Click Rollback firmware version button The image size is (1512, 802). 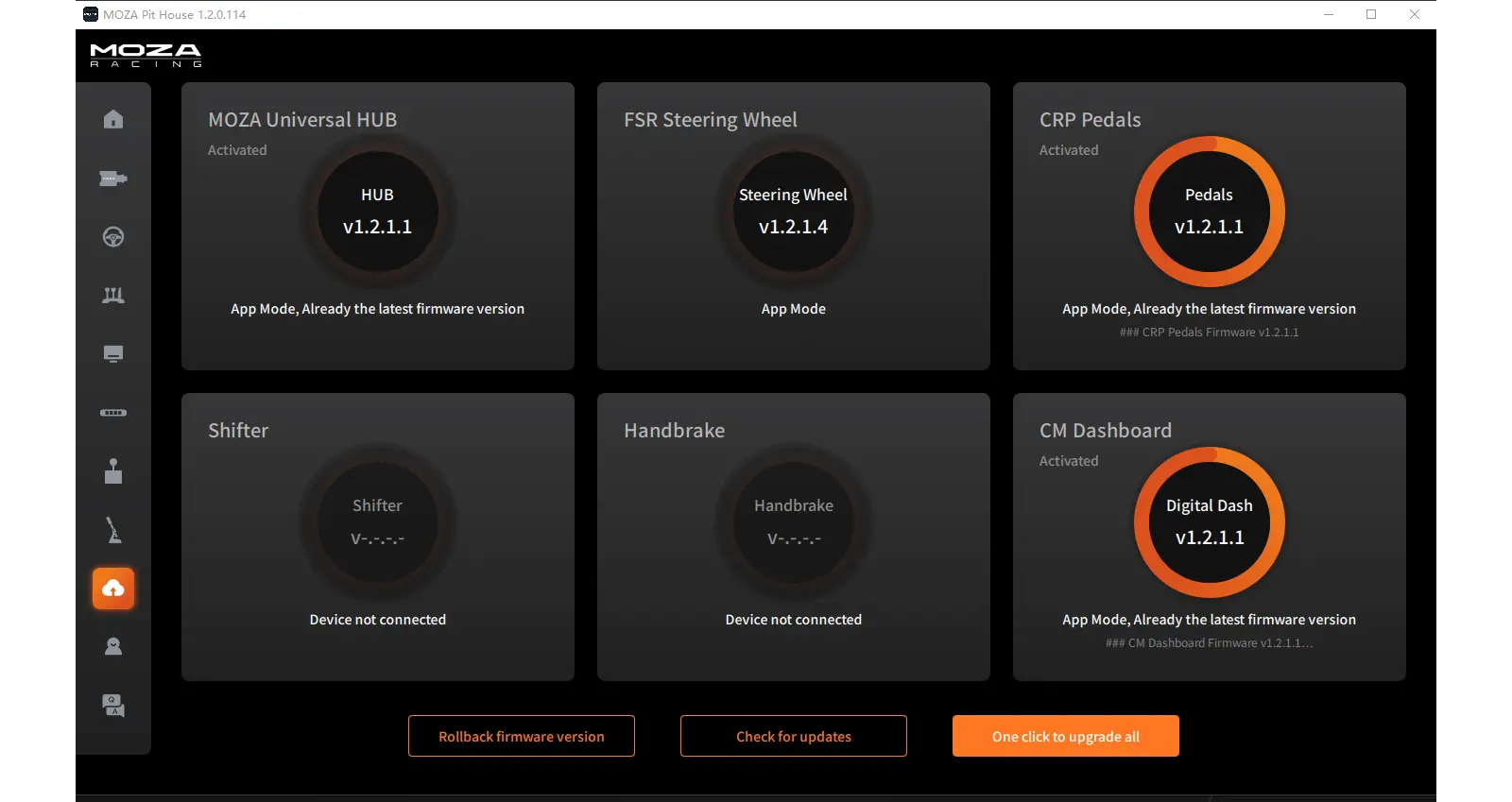(x=521, y=736)
